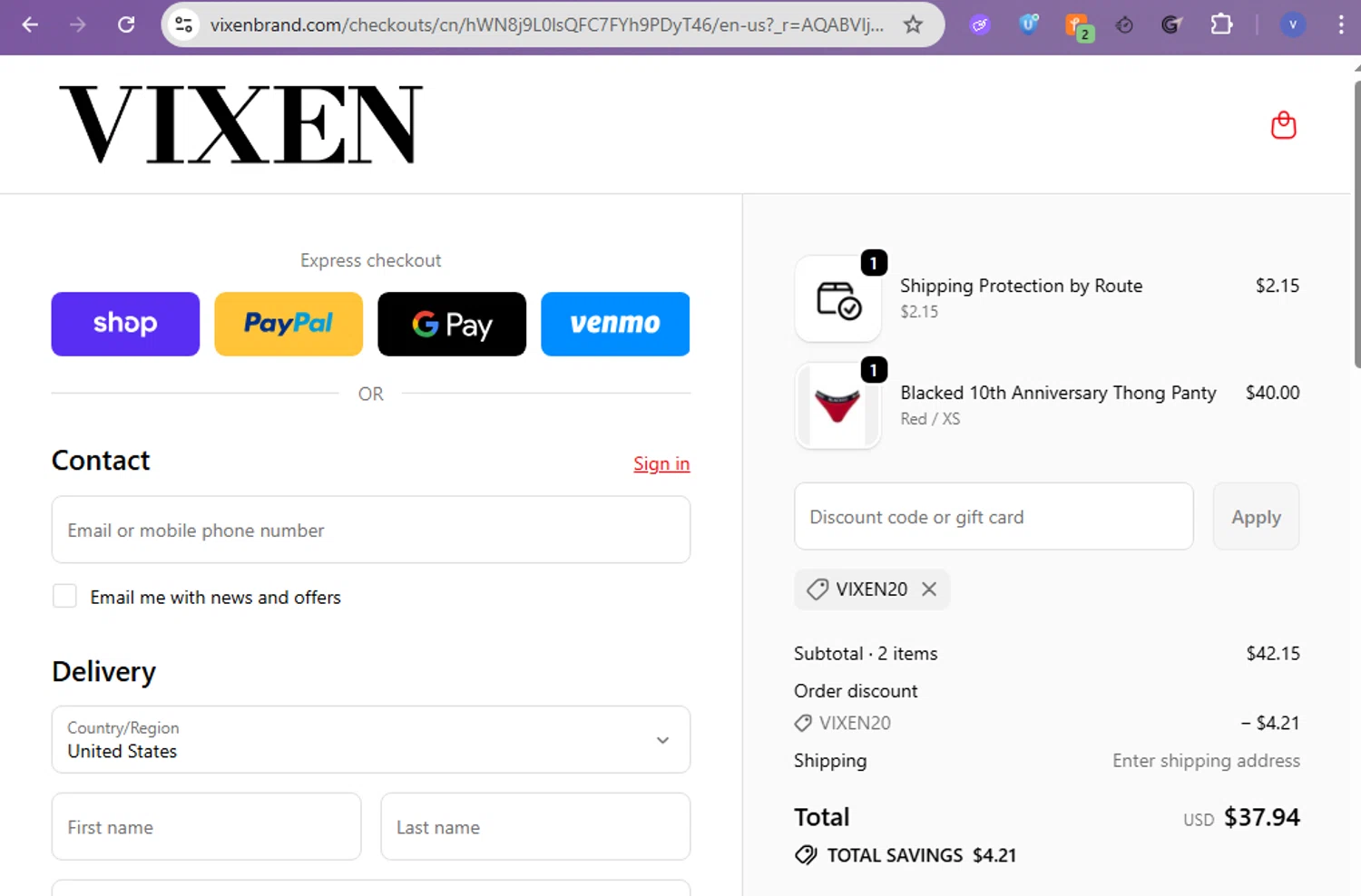
Task: Click the Thong Panty product thumbnail
Action: tap(837, 405)
